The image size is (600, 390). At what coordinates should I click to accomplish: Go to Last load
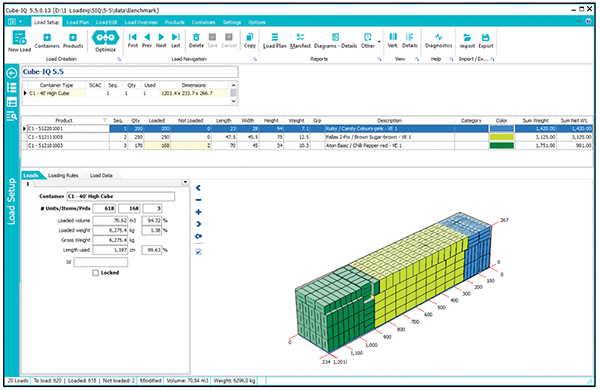pyautogui.click(x=176, y=41)
